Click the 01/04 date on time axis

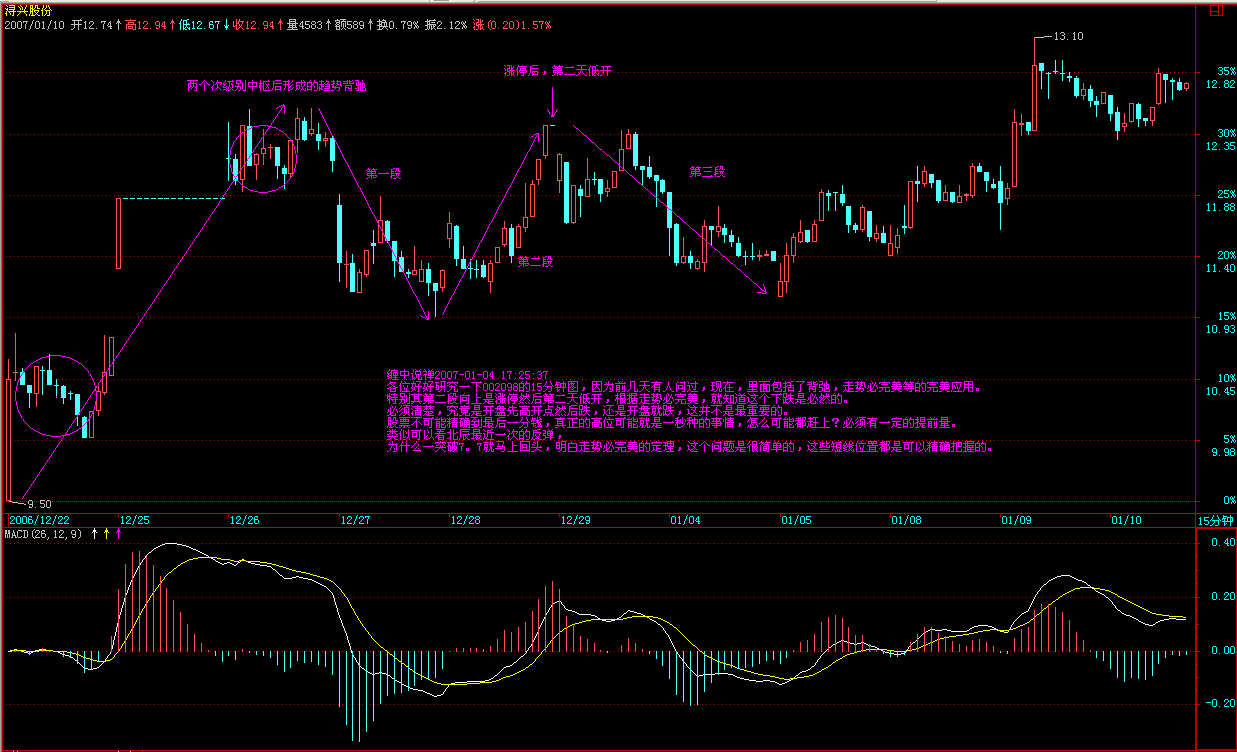point(685,520)
